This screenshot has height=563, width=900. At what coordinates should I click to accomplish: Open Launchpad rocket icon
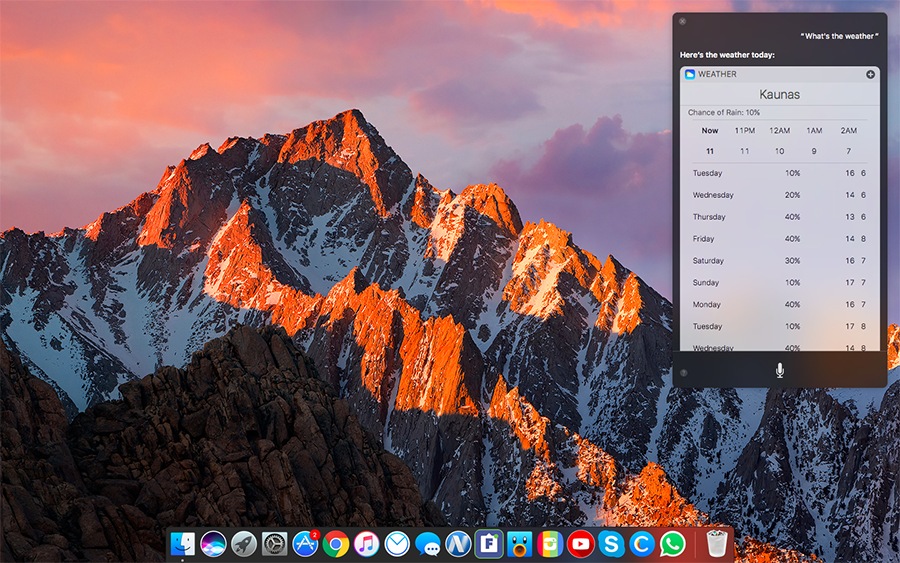[243, 544]
